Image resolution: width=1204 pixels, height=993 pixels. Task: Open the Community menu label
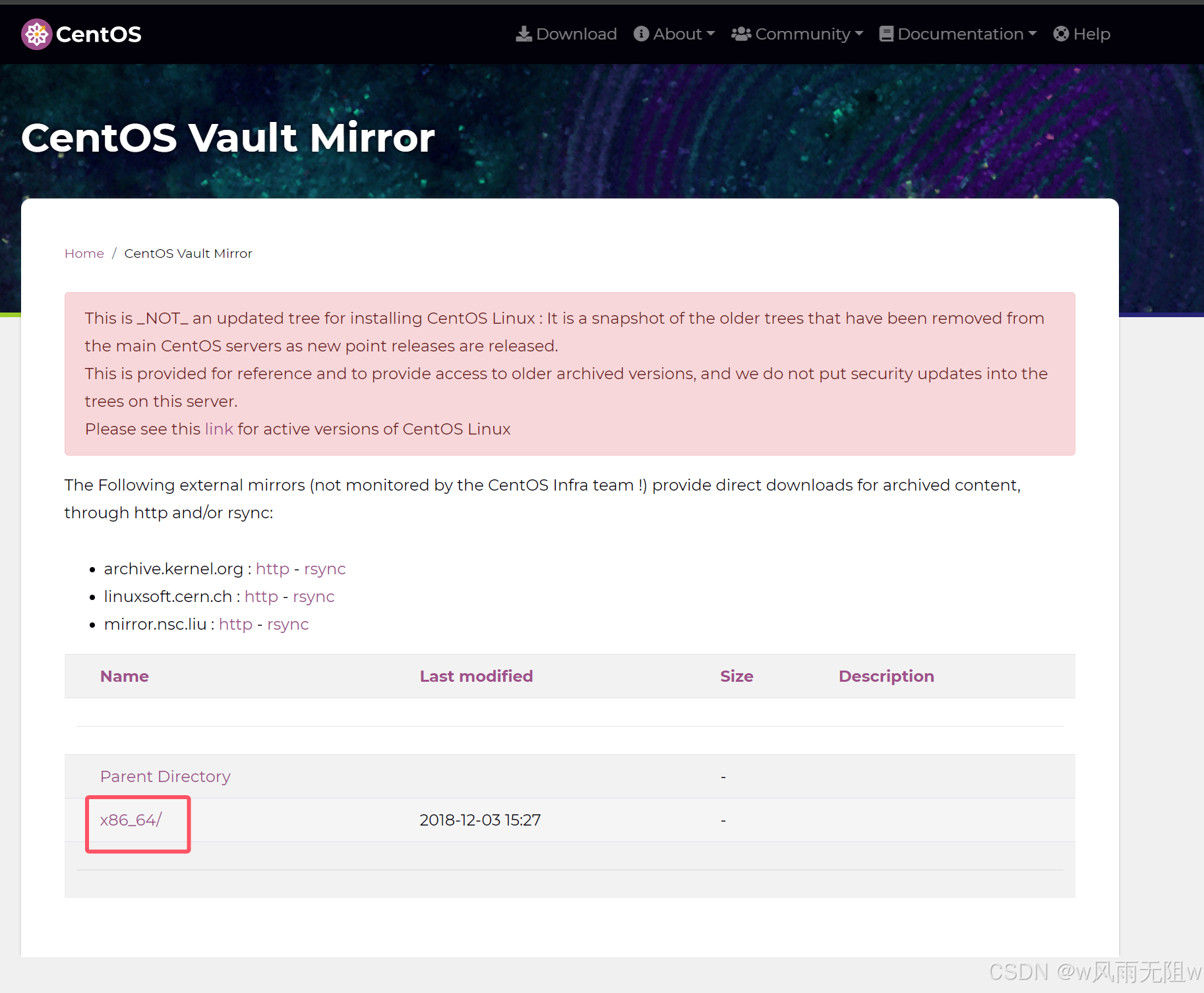(x=802, y=34)
